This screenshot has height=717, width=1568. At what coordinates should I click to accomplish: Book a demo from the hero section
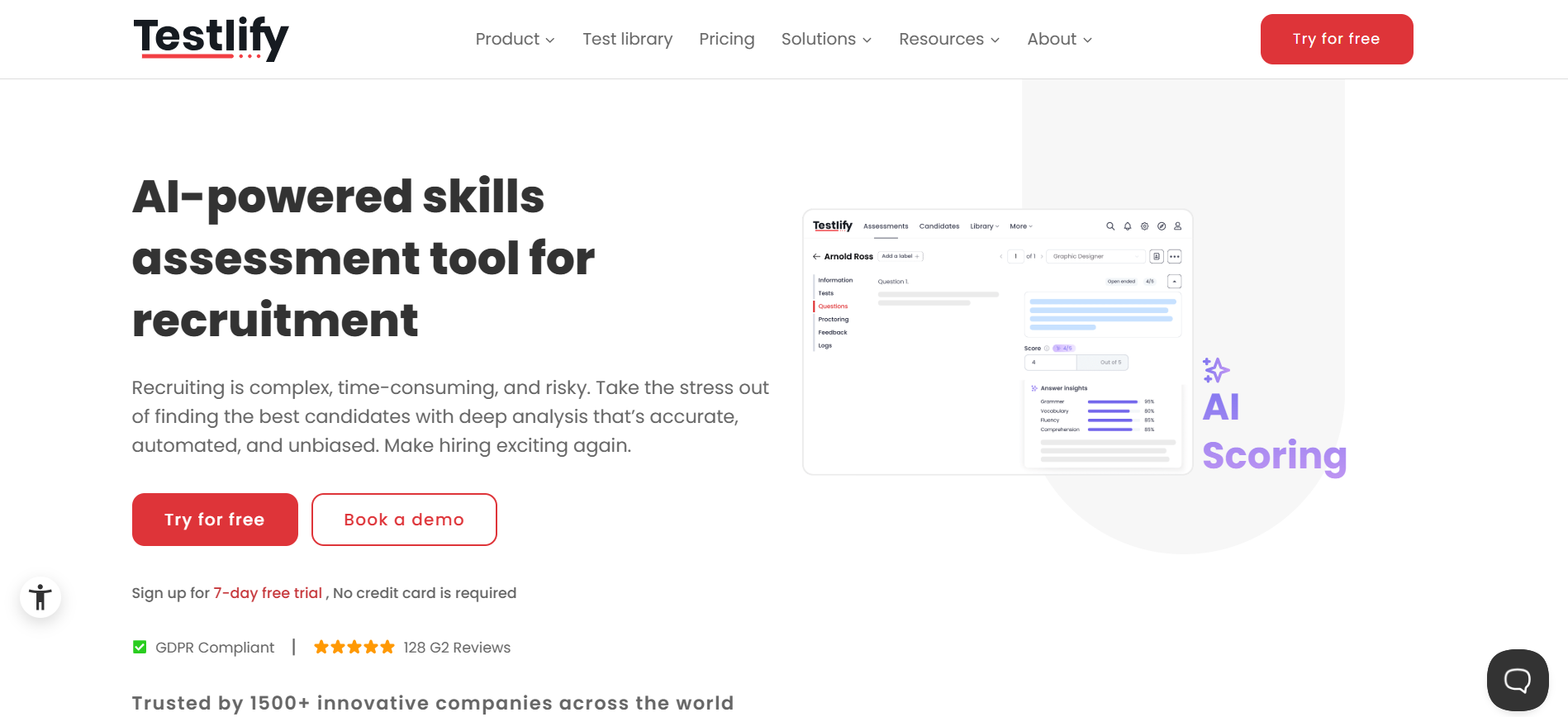[404, 520]
